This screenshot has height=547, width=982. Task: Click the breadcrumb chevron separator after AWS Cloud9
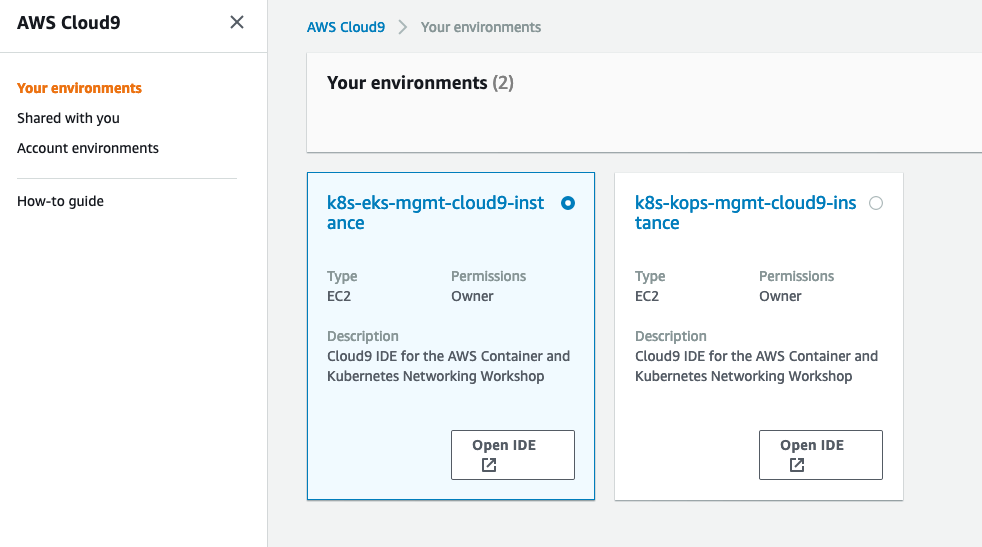pyautogui.click(x=403, y=28)
